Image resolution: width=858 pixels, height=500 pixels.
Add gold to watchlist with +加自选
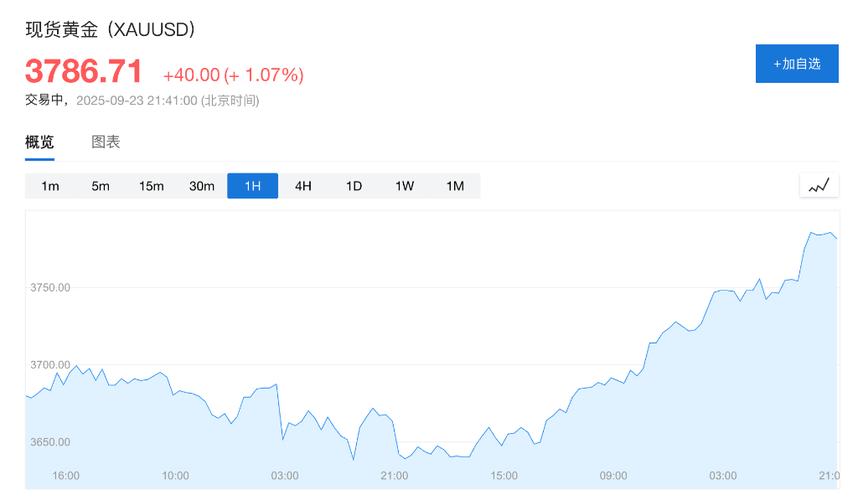(796, 63)
